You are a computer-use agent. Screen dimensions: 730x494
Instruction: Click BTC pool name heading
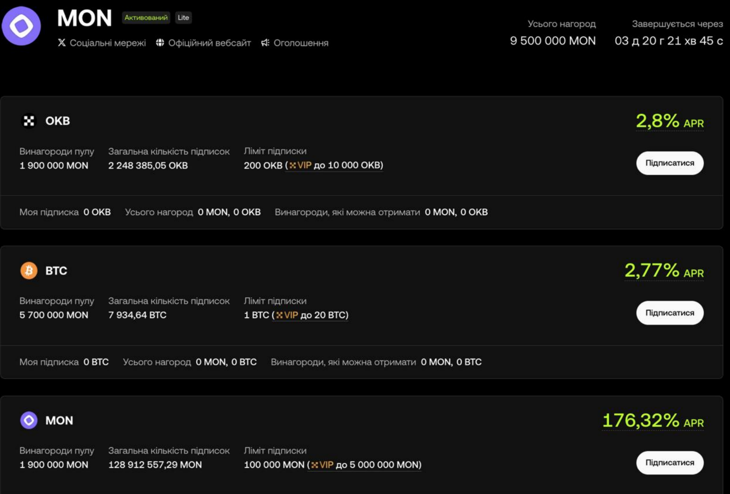(x=56, y=271)
